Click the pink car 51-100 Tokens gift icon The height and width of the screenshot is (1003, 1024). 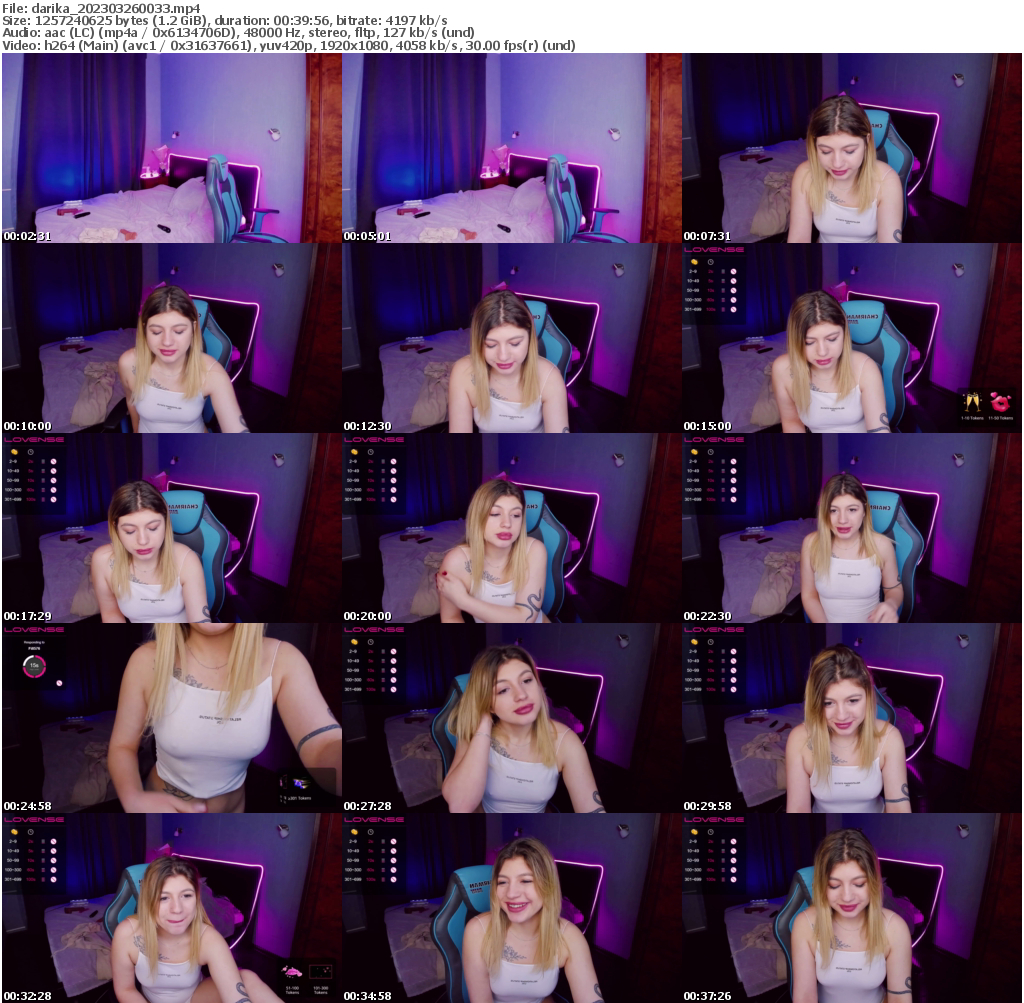294,973
